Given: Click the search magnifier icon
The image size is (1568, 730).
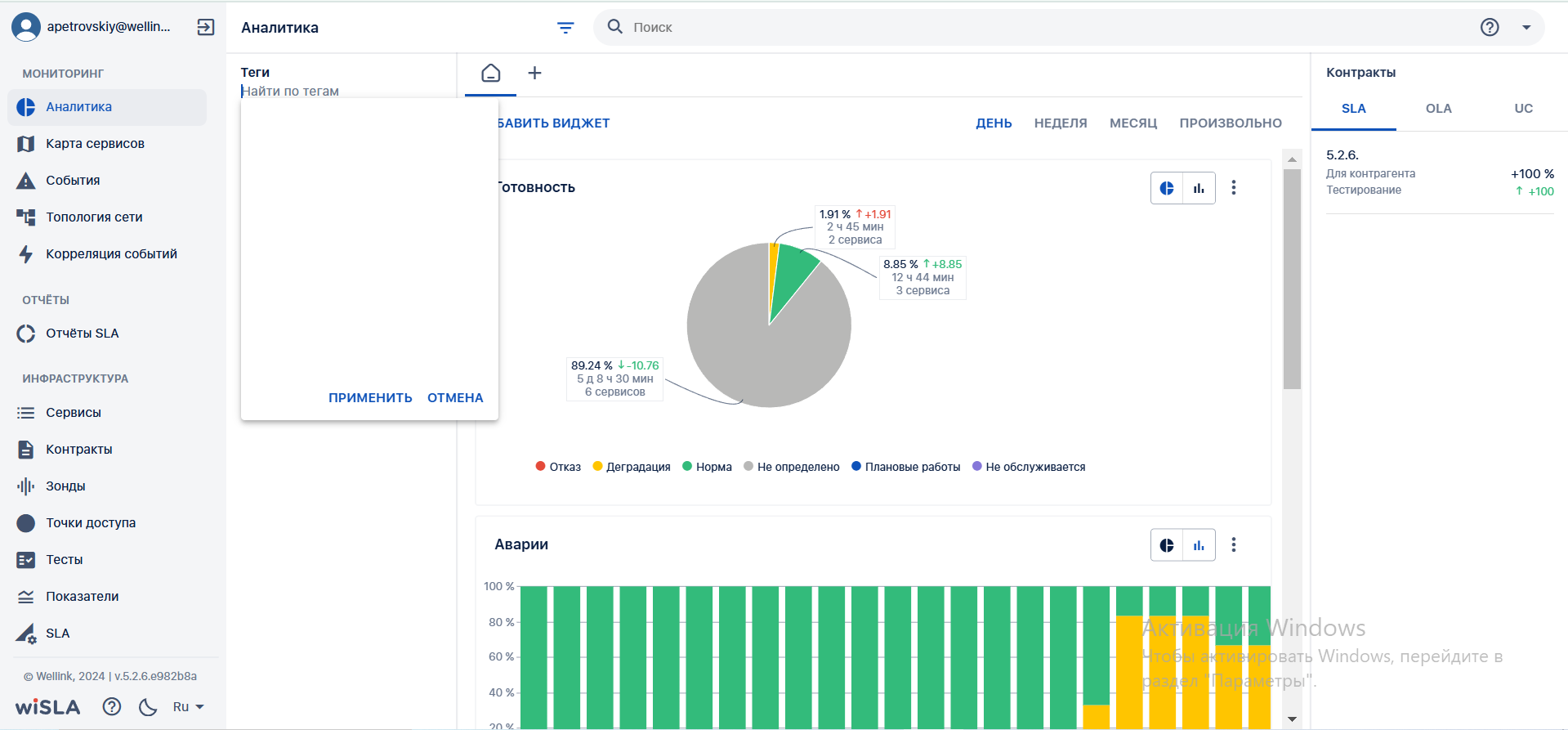Looking at the screenshot, I should coord(615,27).
